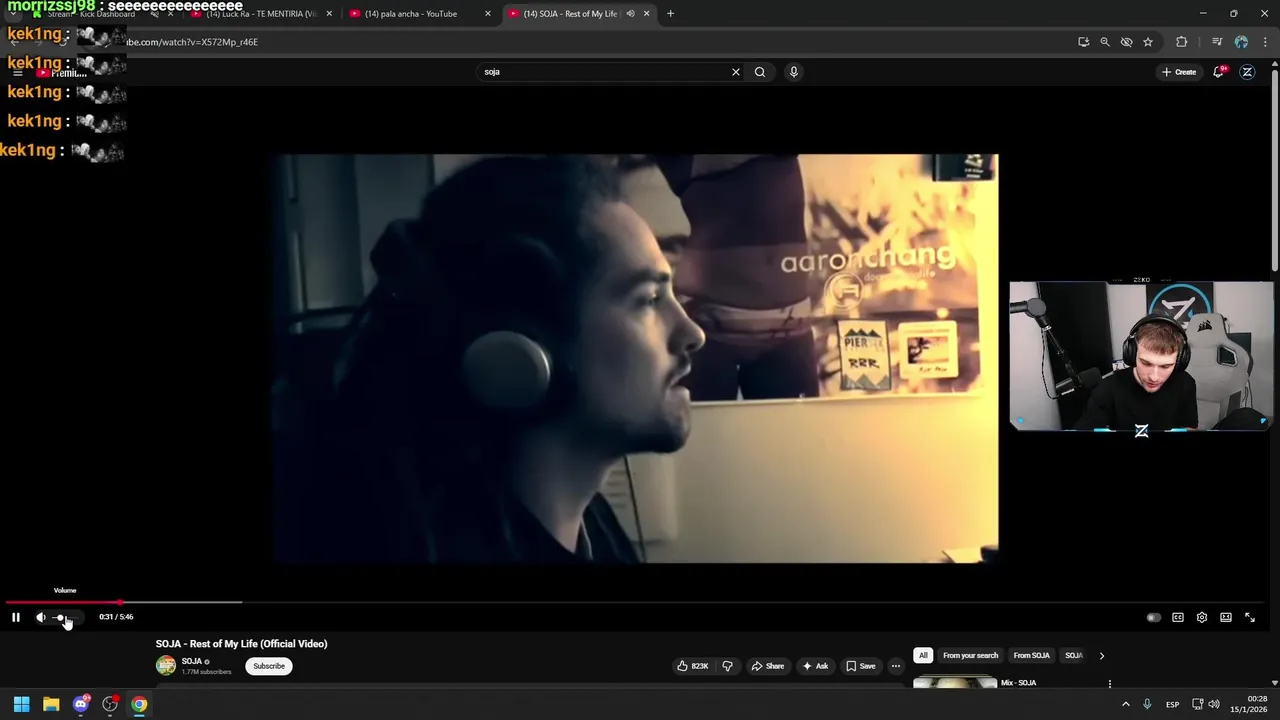This screenshot has width=1280, height=720.
Task: Open OBS Studio from the taskbar
Action: pyautogui.click(x=110, y=705)
